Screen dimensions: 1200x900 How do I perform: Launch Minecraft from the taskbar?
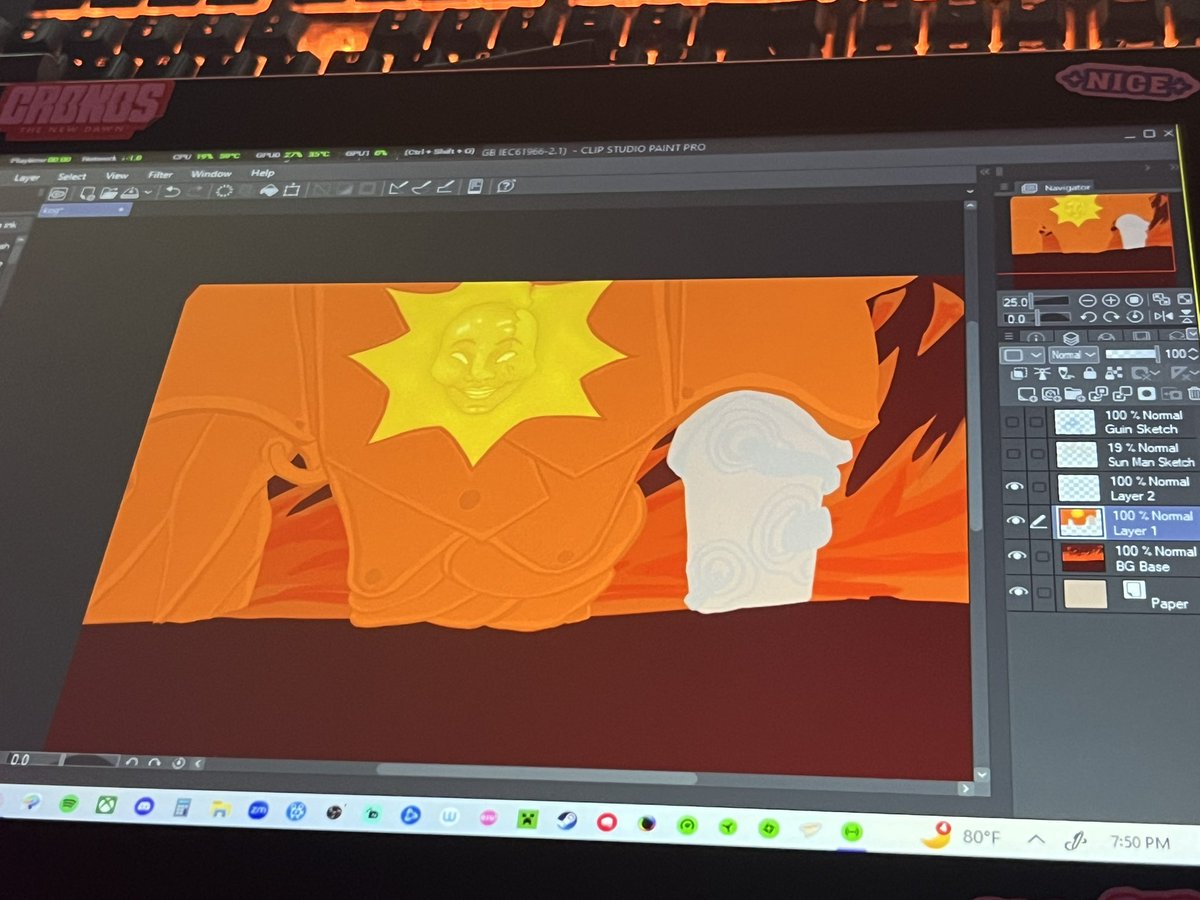pos(526,818)
